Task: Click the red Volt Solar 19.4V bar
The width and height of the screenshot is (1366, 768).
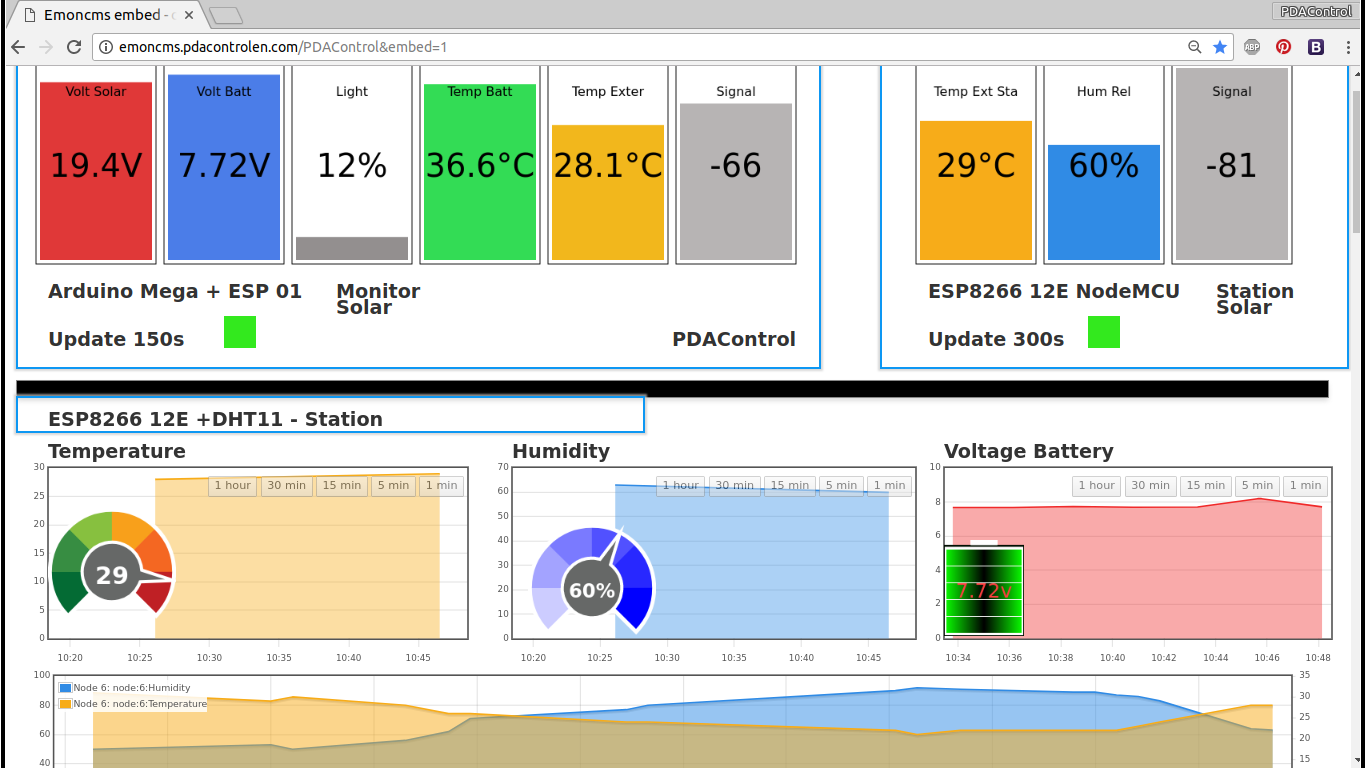Action: pyautogui.click(x=96, y=171)
